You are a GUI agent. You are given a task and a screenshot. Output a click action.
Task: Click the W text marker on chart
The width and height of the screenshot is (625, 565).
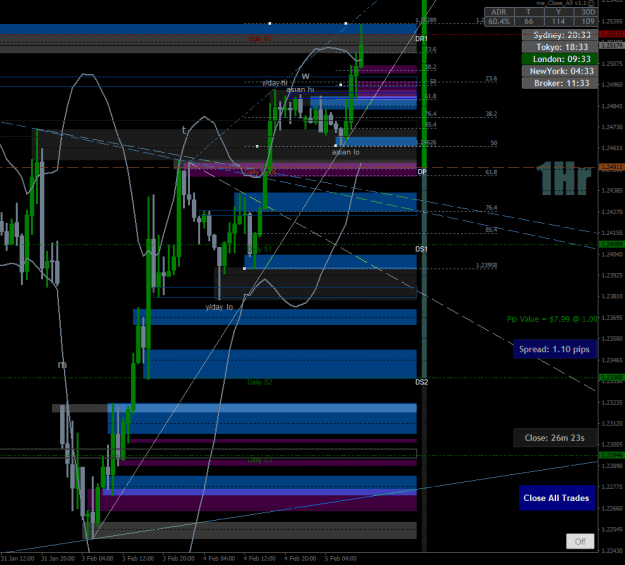coord(305,76)
